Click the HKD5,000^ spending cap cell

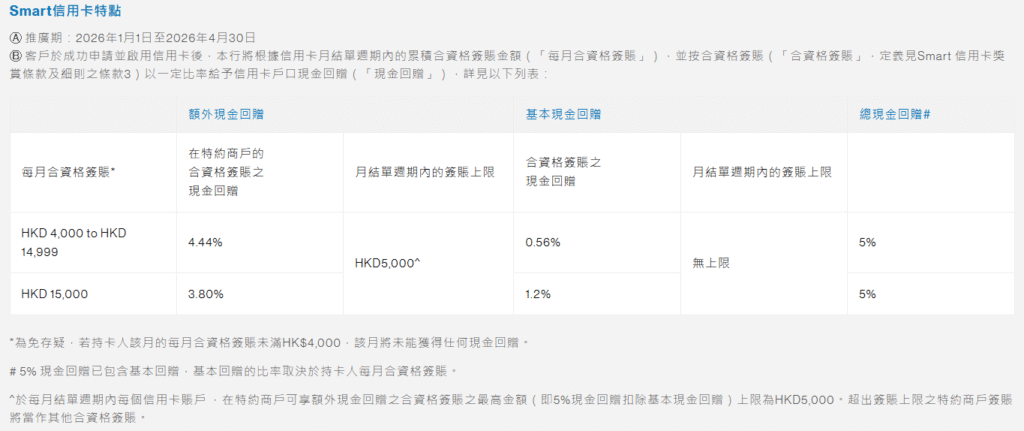coord(388,264)
